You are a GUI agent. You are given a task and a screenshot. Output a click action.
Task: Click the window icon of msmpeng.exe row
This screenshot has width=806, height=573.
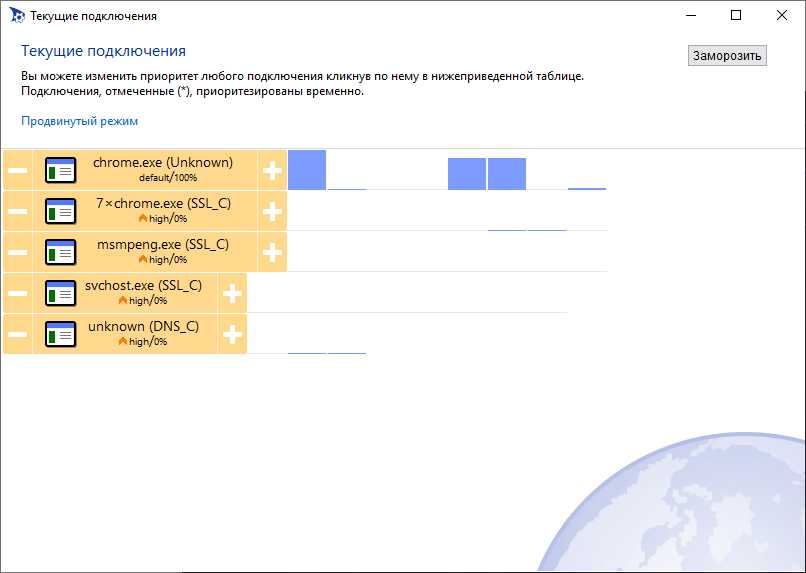pyautogui.click(x=61, y=252)
